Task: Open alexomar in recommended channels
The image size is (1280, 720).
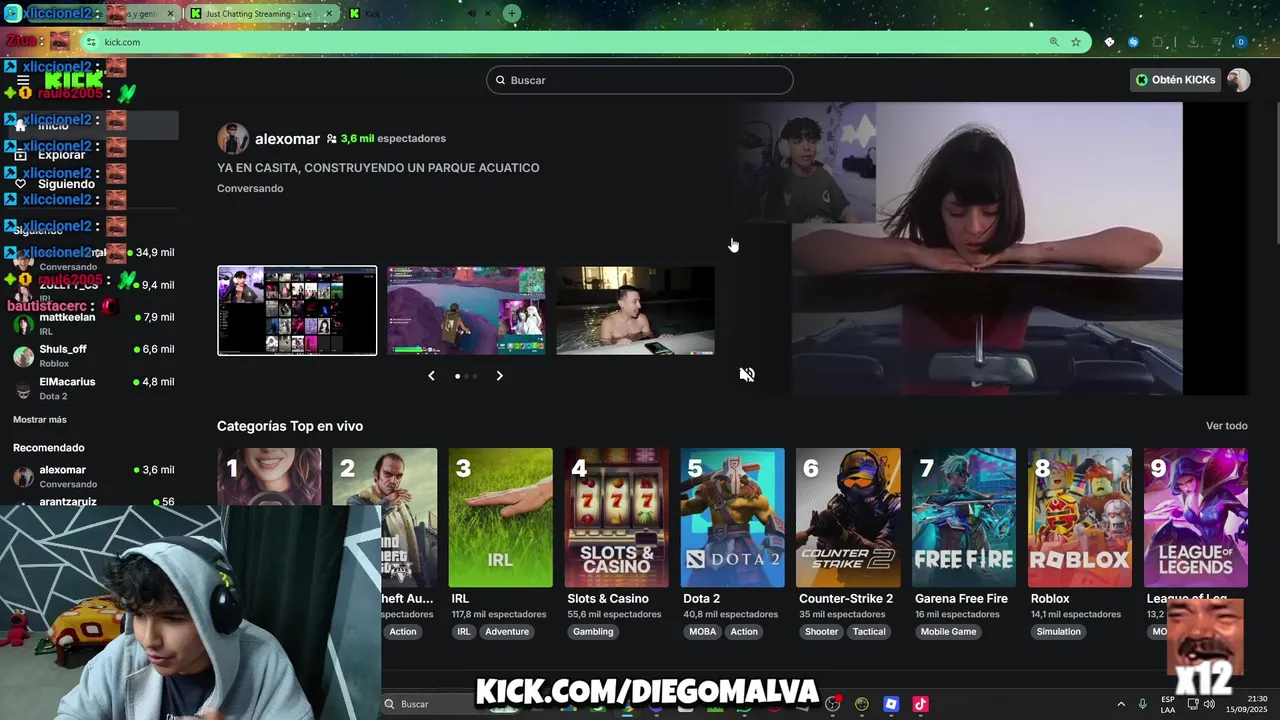Action: 93,475
